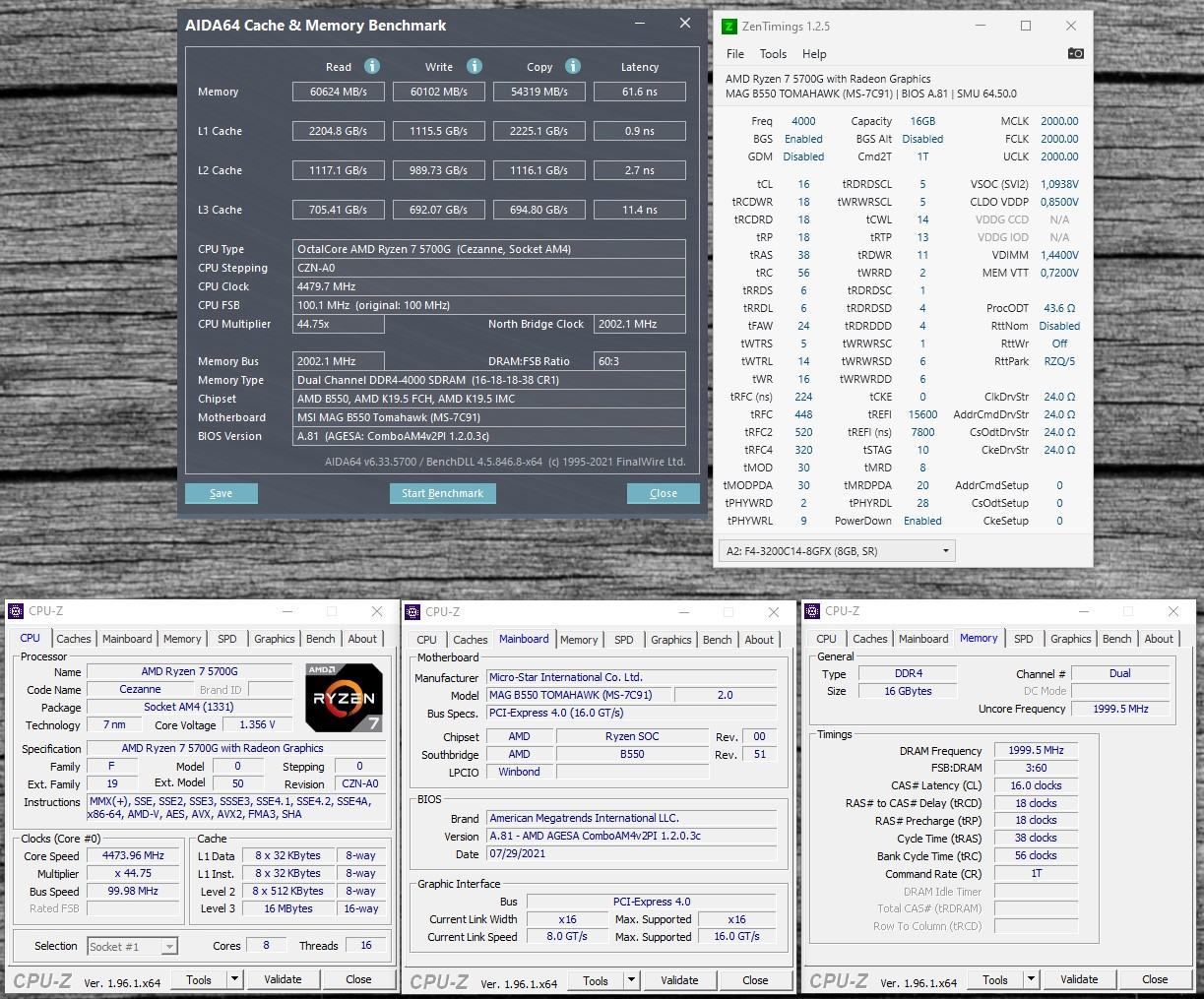The height and width of the screenshot is (999, 1204).
Task: Expand Tools dropdown arrow in right CPU-Z window
Action: 1031,979
